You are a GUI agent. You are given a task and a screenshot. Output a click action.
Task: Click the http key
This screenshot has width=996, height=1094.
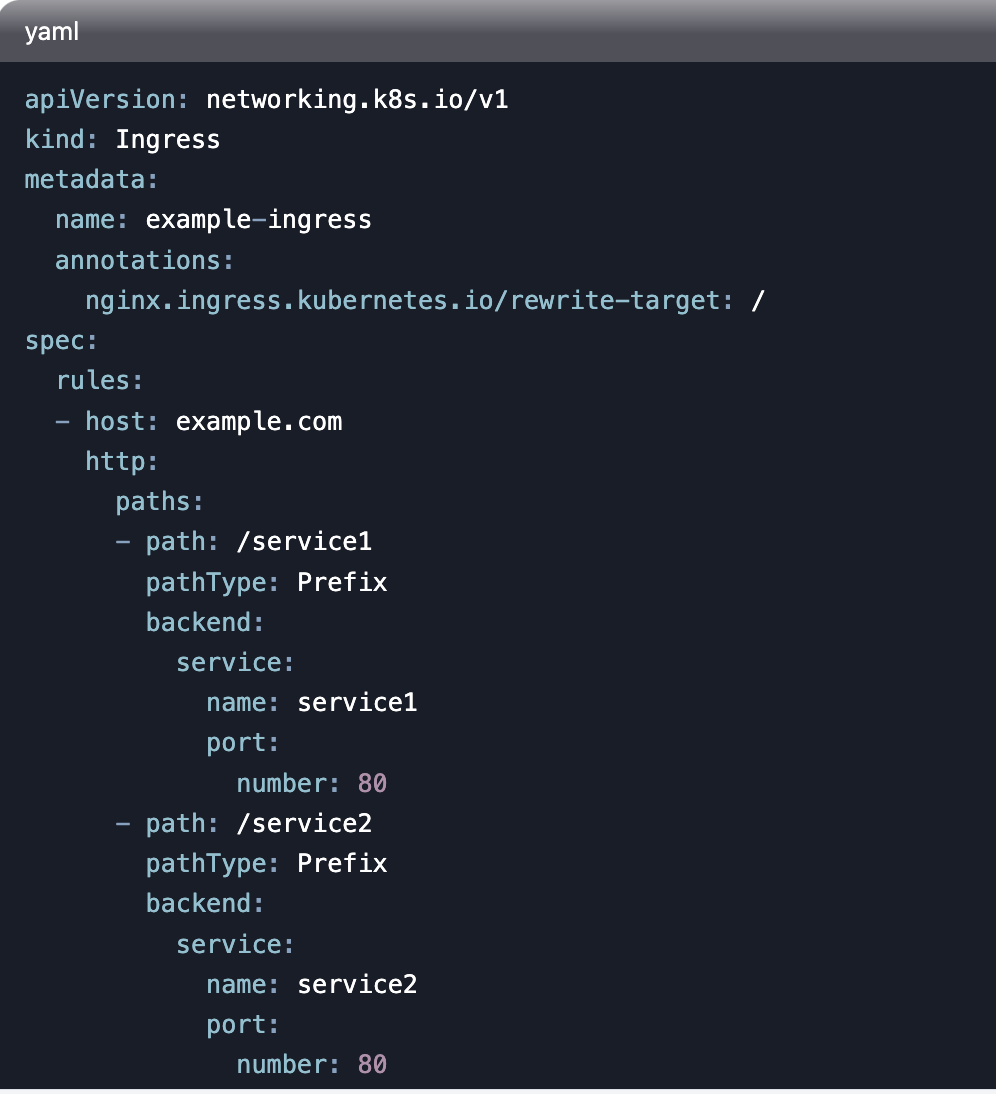122,461
